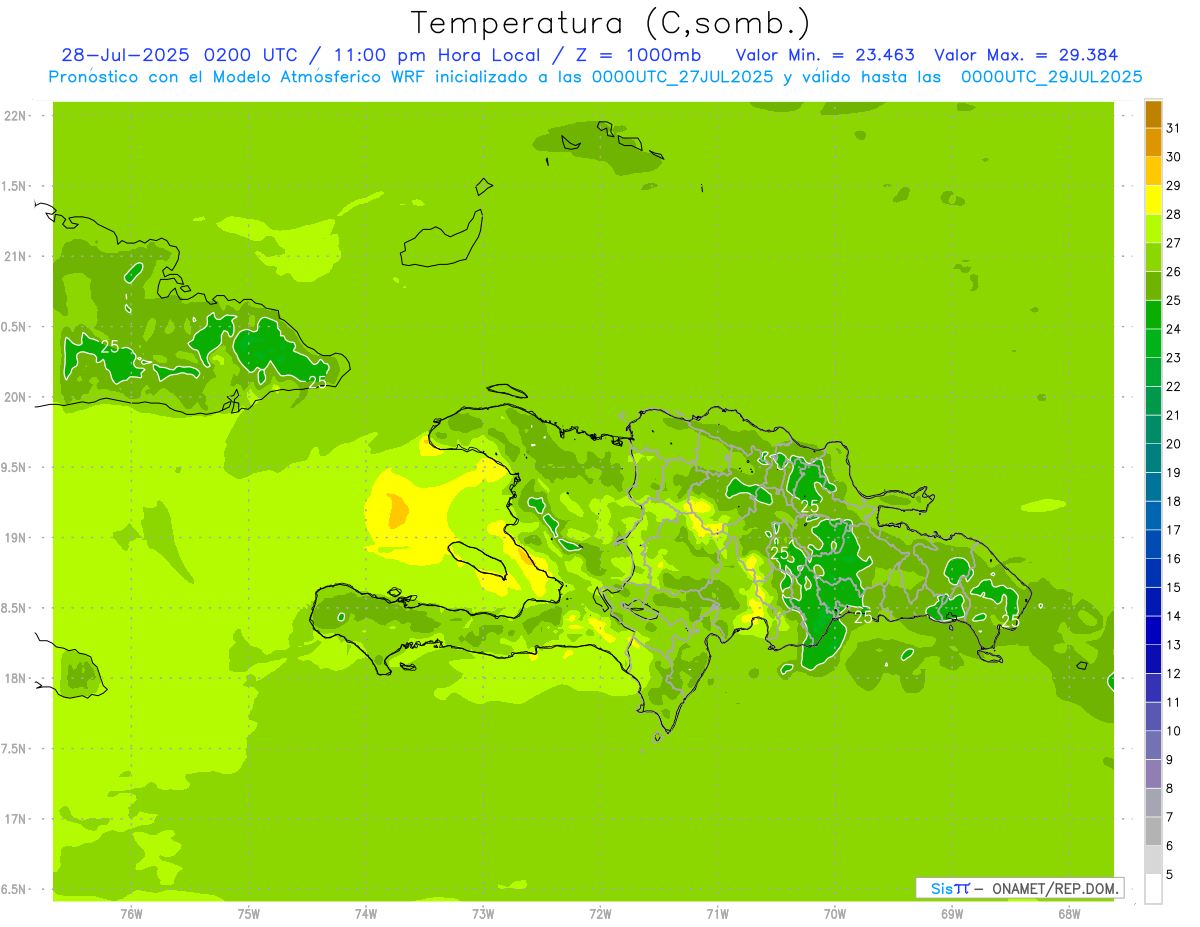The height and width of the screenshot is (927, 1200).
Task: Click the '31' value on the color scale
Action: [1173, 128]
